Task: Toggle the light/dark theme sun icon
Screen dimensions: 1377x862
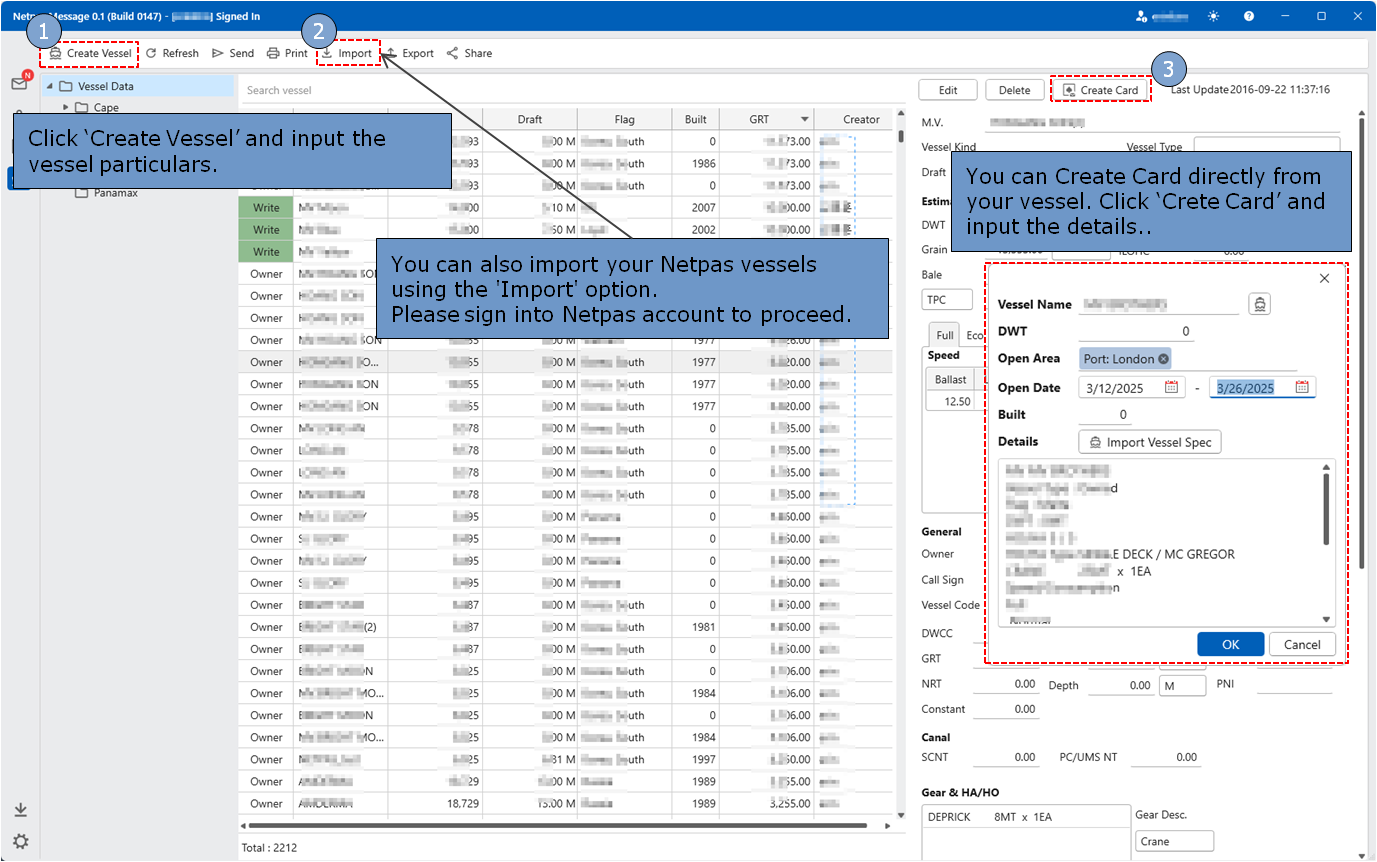Action: [1214, 16]
